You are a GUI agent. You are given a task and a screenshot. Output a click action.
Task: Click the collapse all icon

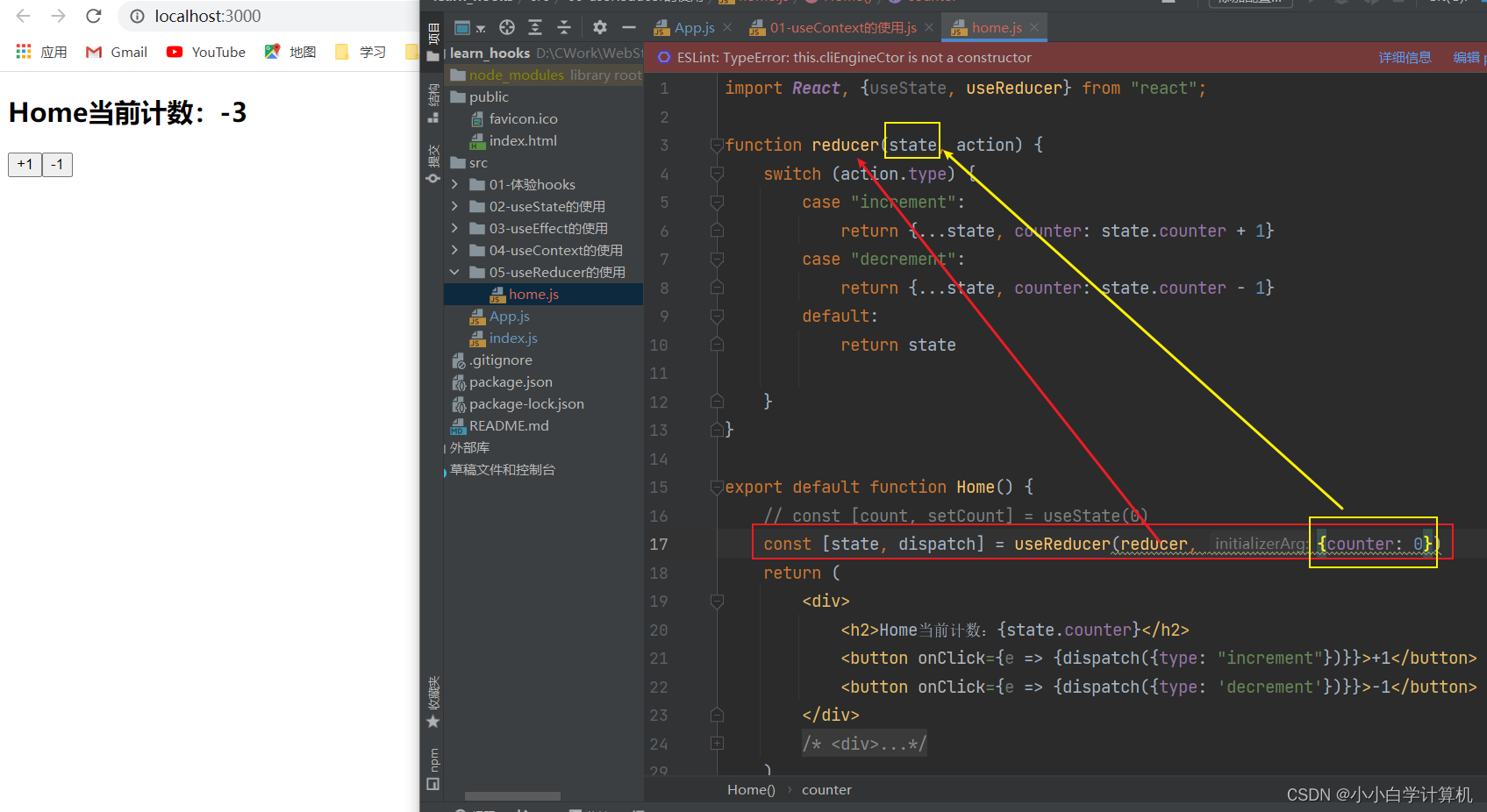(x=564, y=27)
